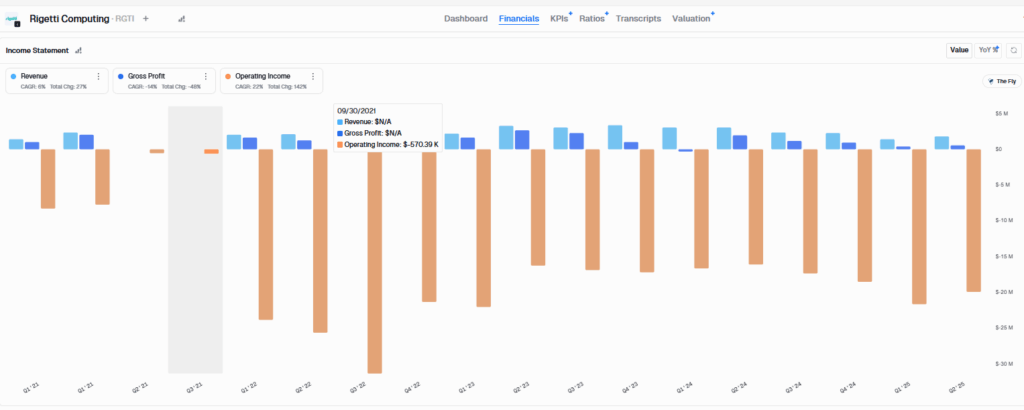Image resolution: width=1024 pixels, height=410 pixels.
Task: Click the chart icon beside Income Statement
Action: pos(79,50)
